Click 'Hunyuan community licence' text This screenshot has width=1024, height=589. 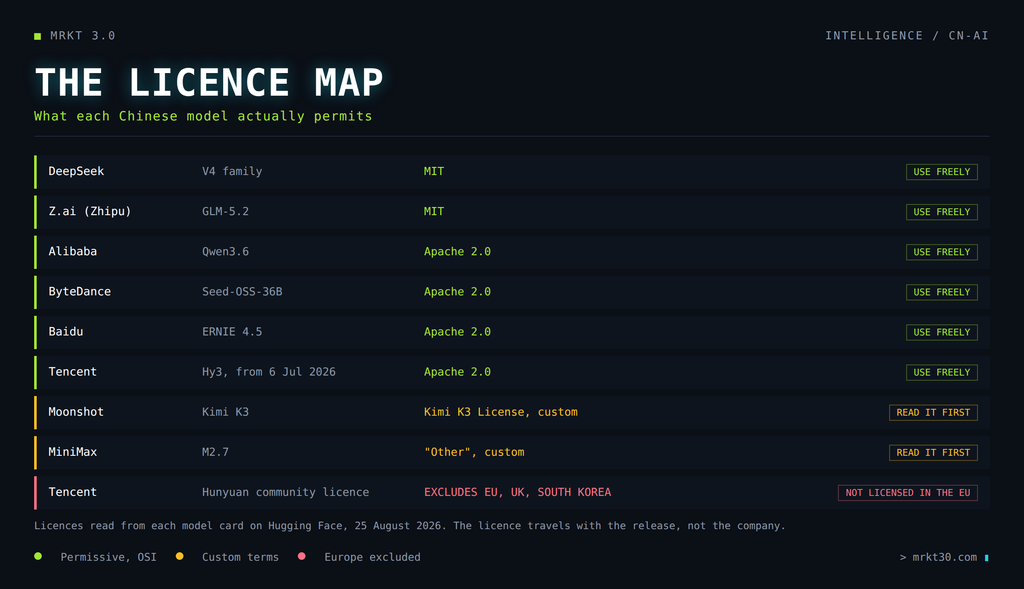pos(285,492)
